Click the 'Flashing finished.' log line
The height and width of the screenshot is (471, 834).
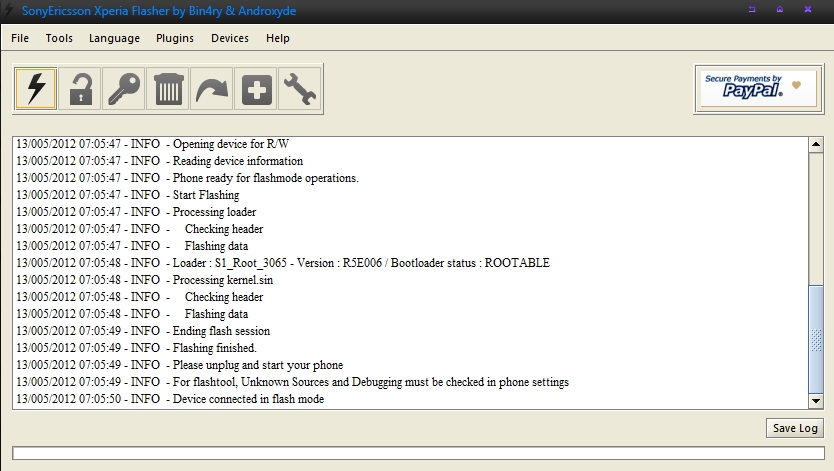click(215, 348)
